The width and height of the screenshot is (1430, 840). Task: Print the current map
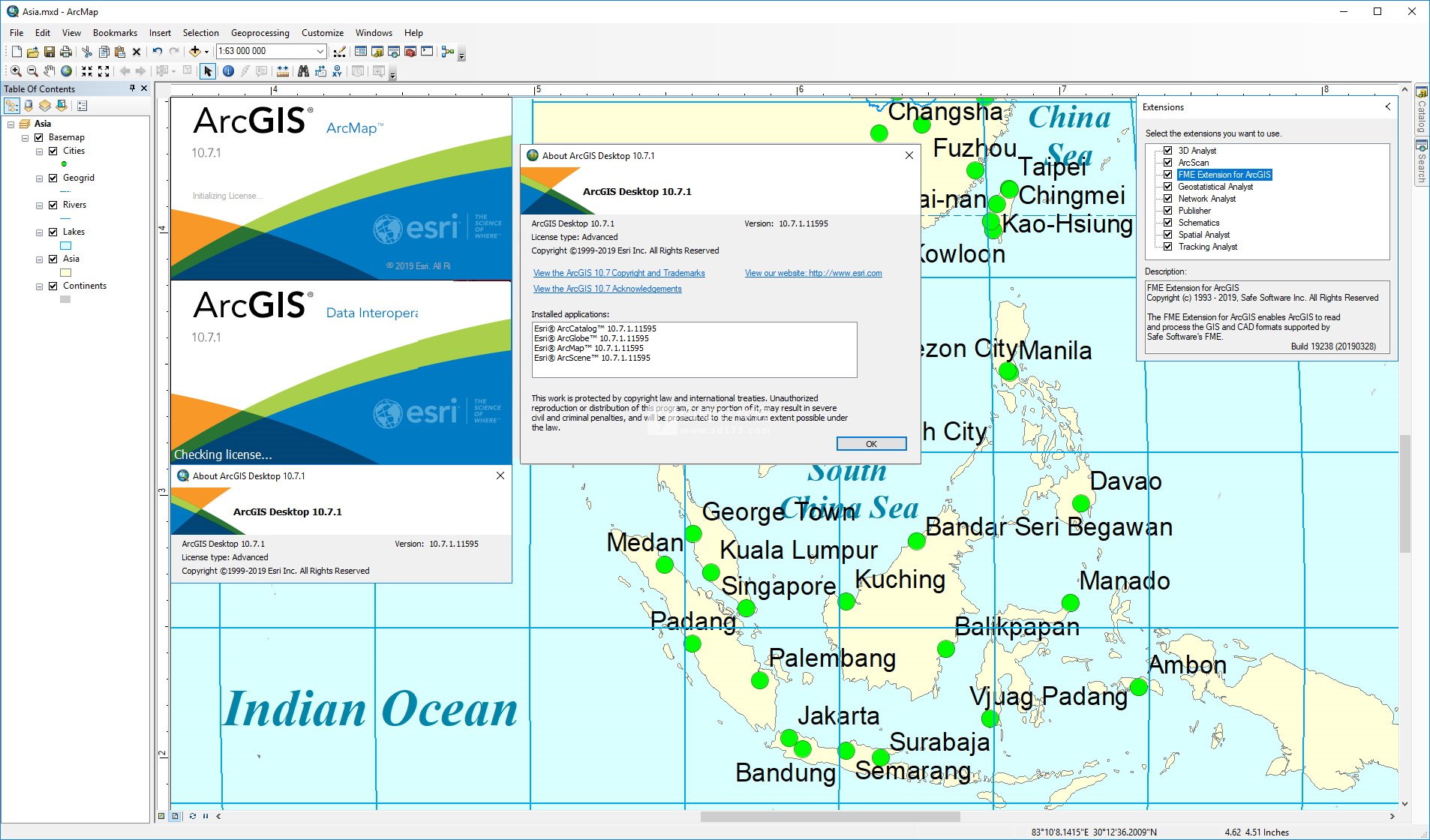[66, 52]
